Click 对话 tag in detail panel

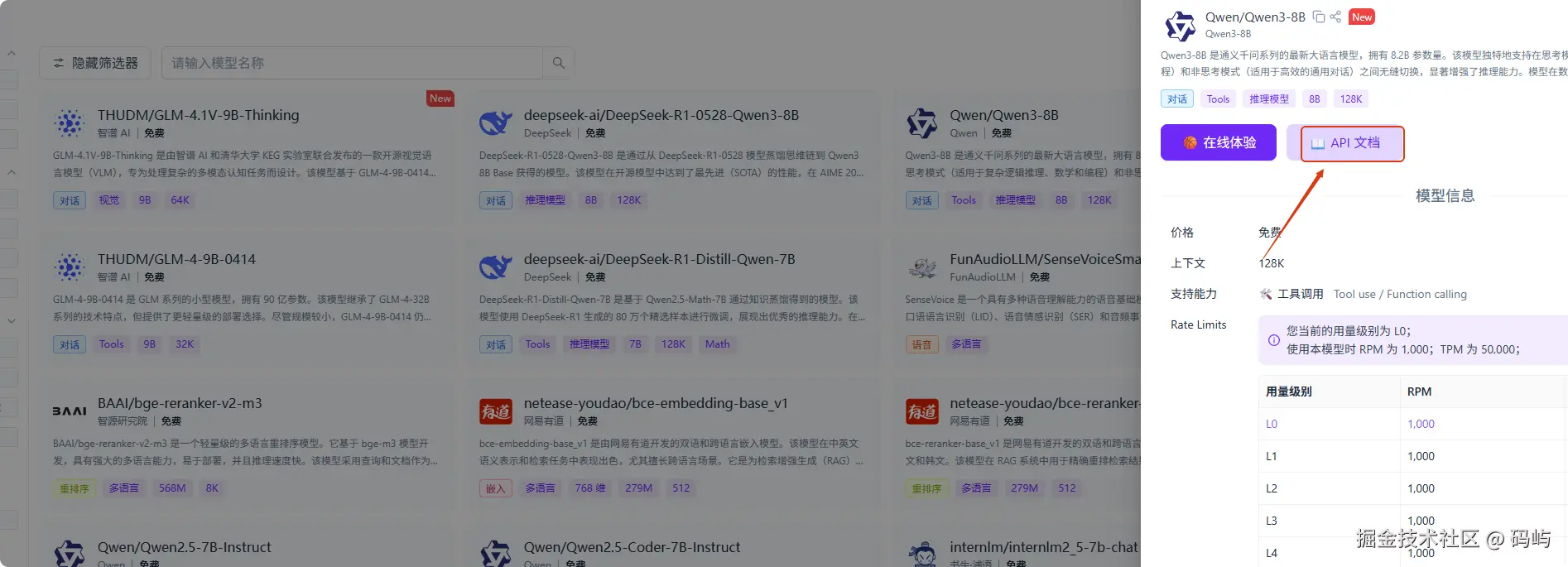(x=1177, y=99)
